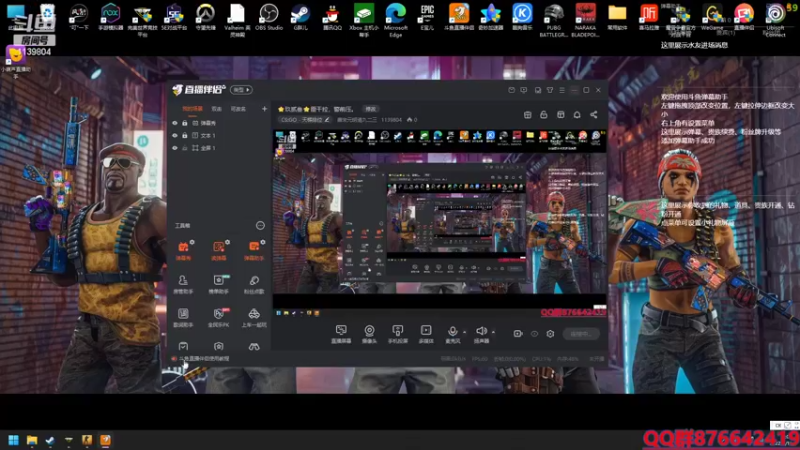Hide the 文本 1 layer
This screenshot has width=800, height=450.
[175, 135]
